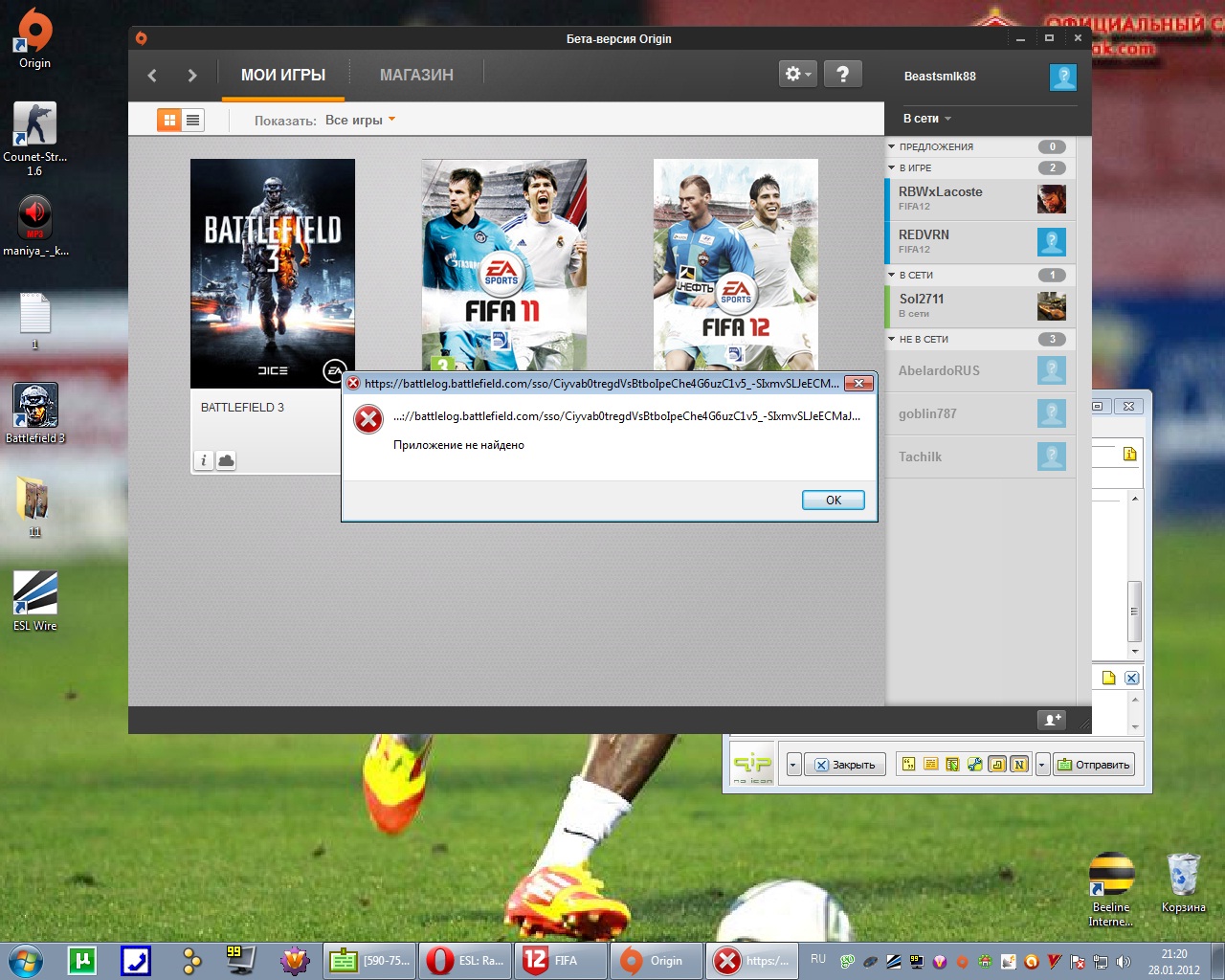This screenshot has width=1225, height=980.
Task: Click the Отправить button in chat window
Action: tap(1094, 765)
